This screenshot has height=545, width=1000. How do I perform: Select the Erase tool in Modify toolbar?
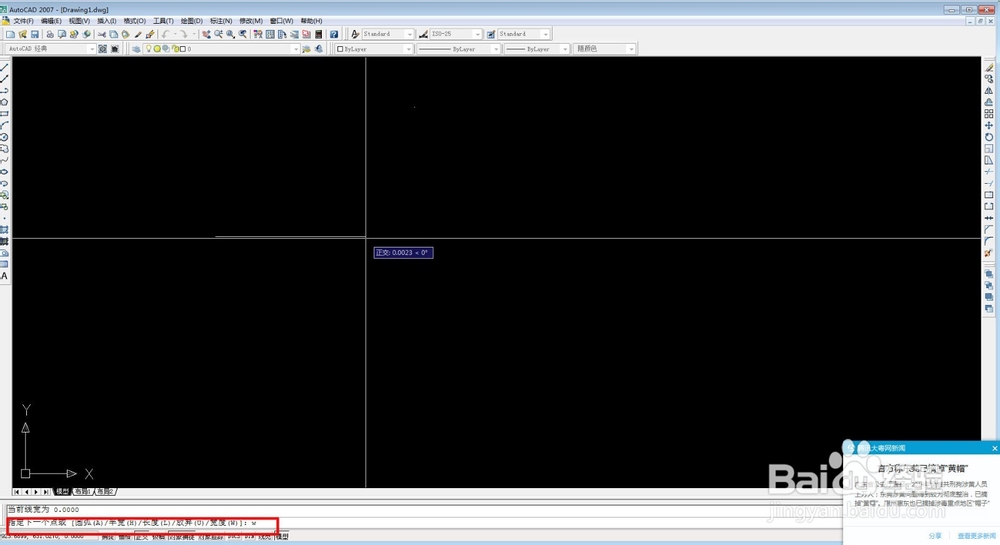click(989, 67)
